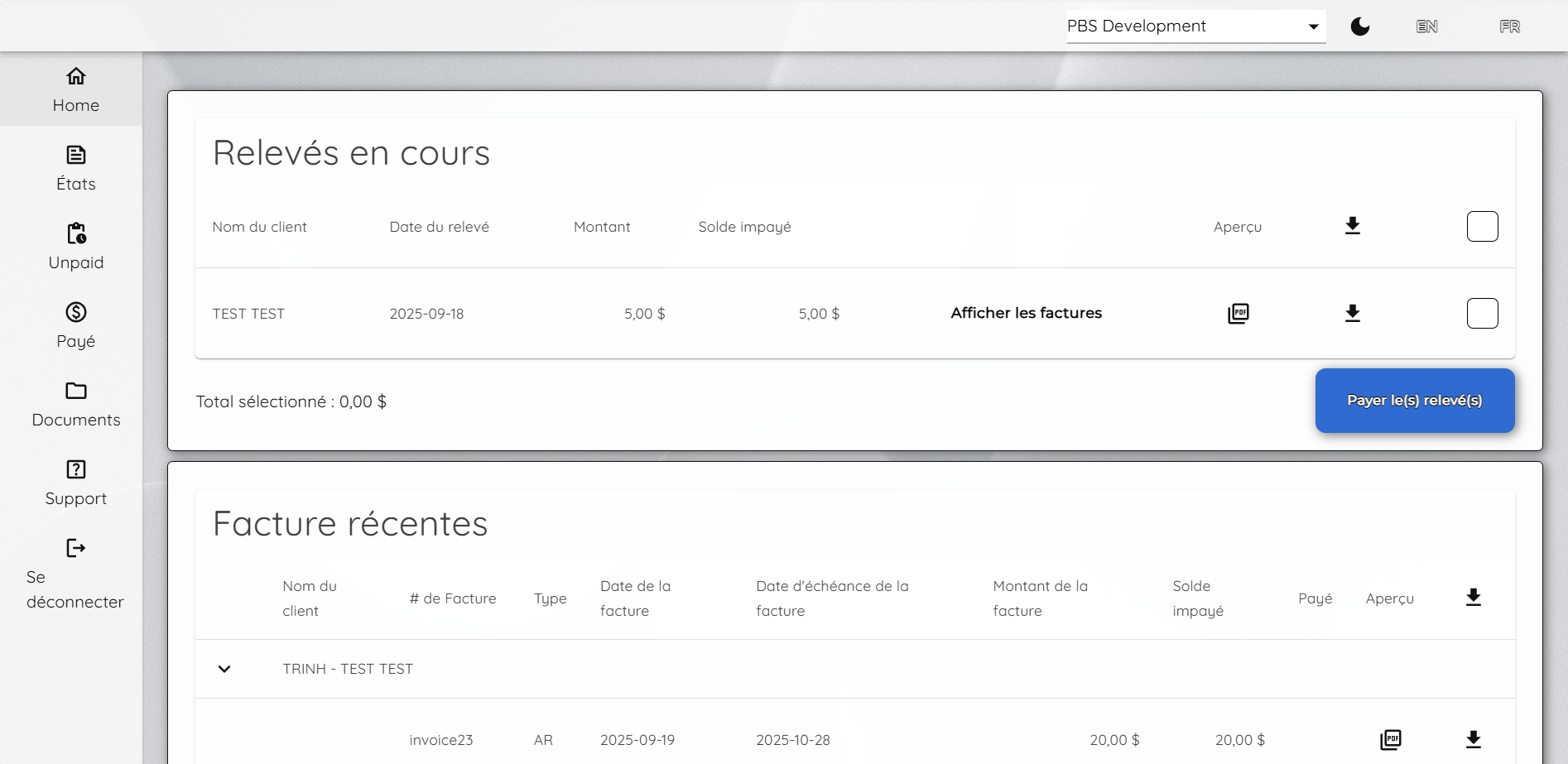Open the États section in sidebar
Screen dimensions: 1568x764
click(75, 168)
